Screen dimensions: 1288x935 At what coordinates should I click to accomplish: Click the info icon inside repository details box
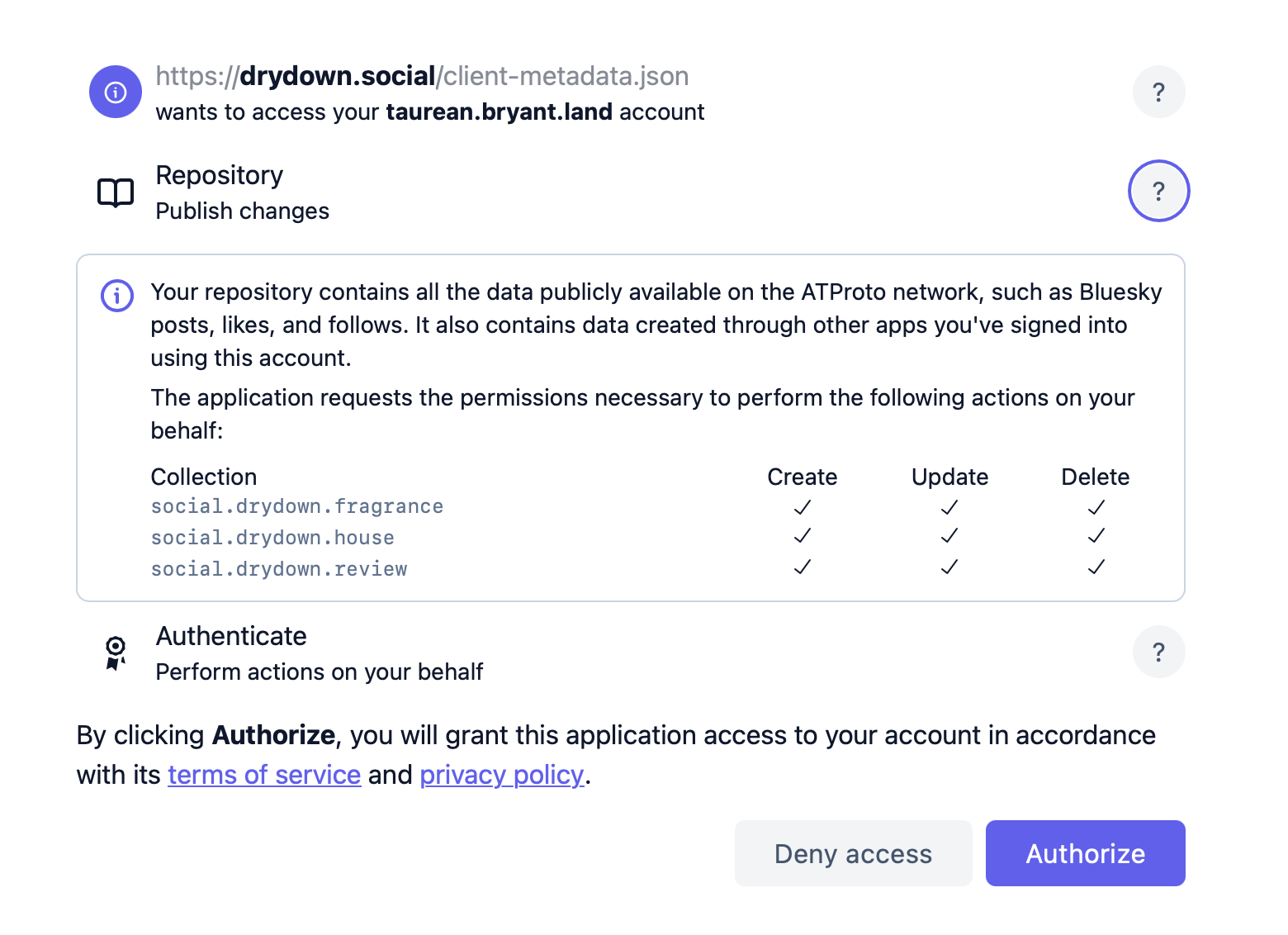tap(117, 295)
